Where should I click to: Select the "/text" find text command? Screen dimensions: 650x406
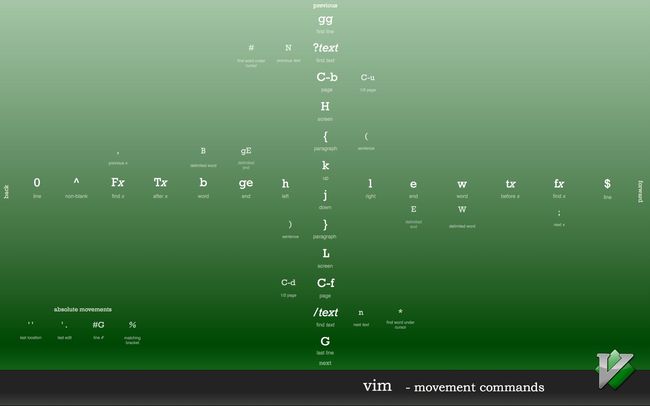[325, 312]
